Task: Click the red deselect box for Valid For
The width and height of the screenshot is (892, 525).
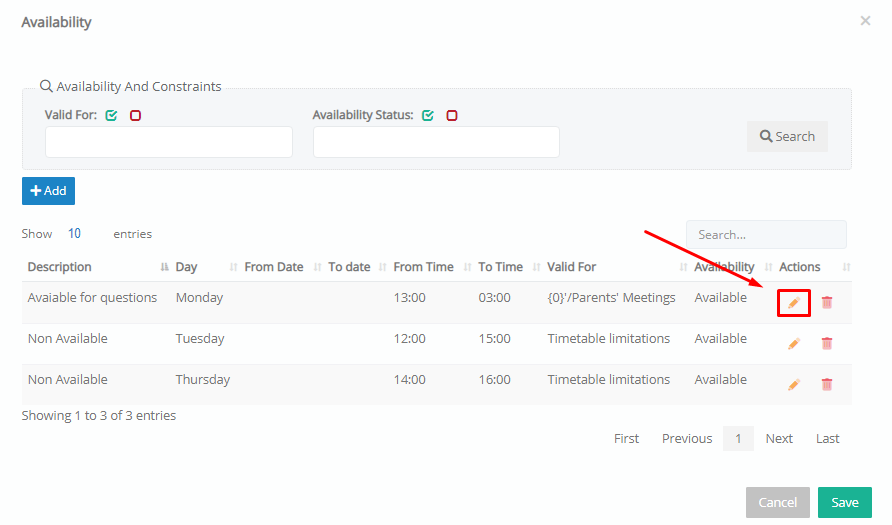Action: pyautogui.click(x=135, y=115)
